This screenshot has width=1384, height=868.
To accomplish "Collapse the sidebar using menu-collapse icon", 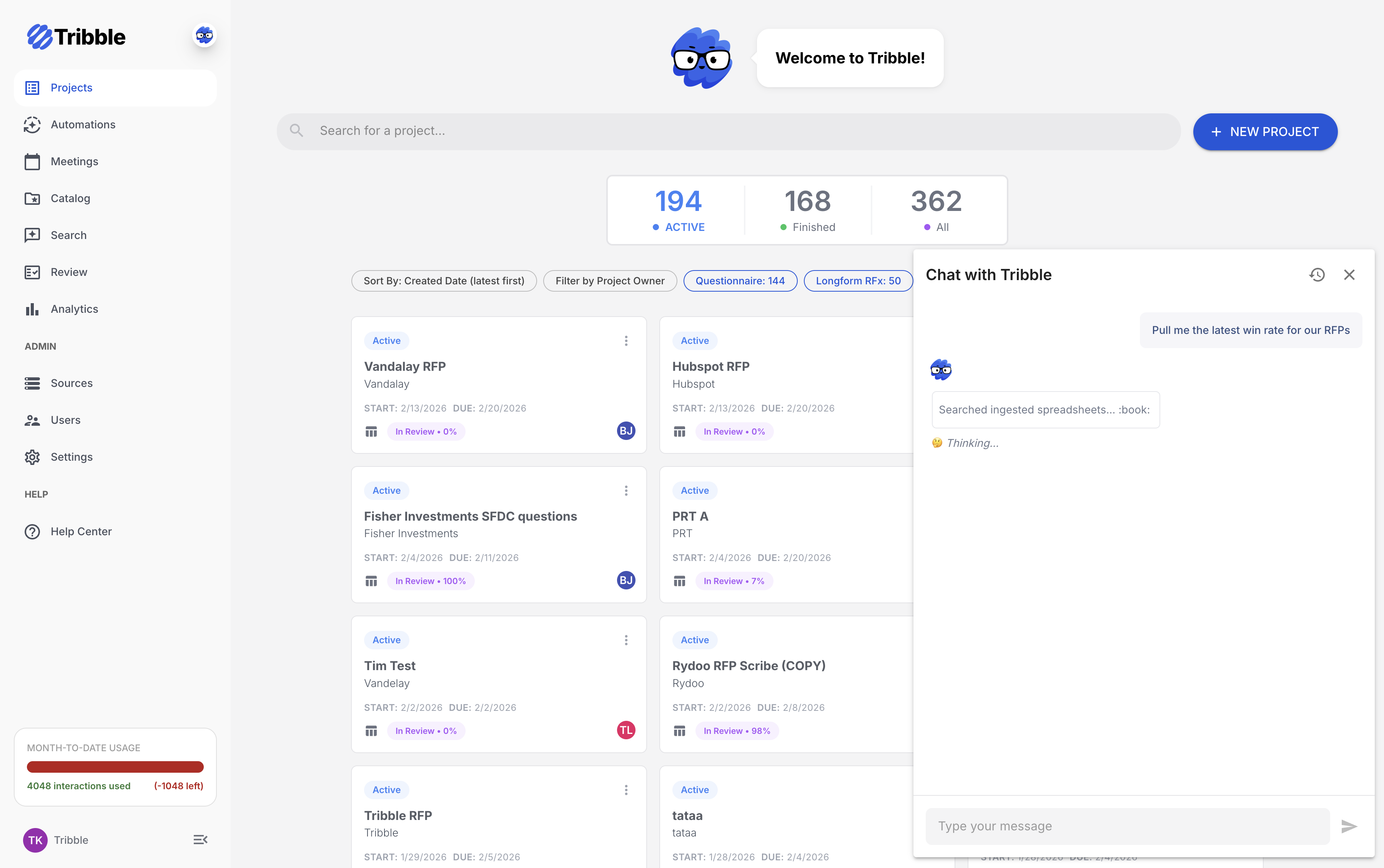I will [x=200, y=840].
